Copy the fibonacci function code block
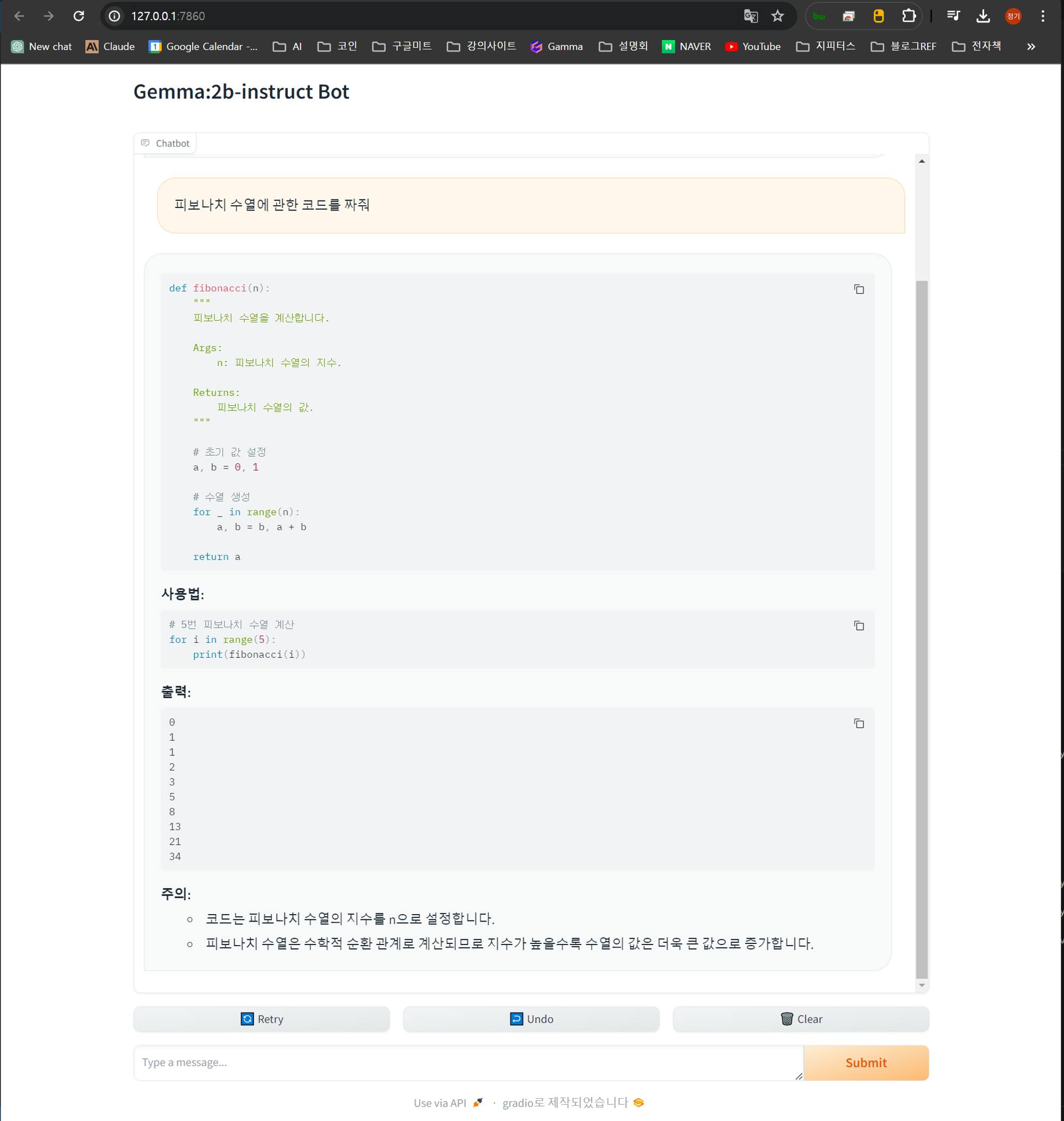The image size is (1064, 1121). coord(859,289)
